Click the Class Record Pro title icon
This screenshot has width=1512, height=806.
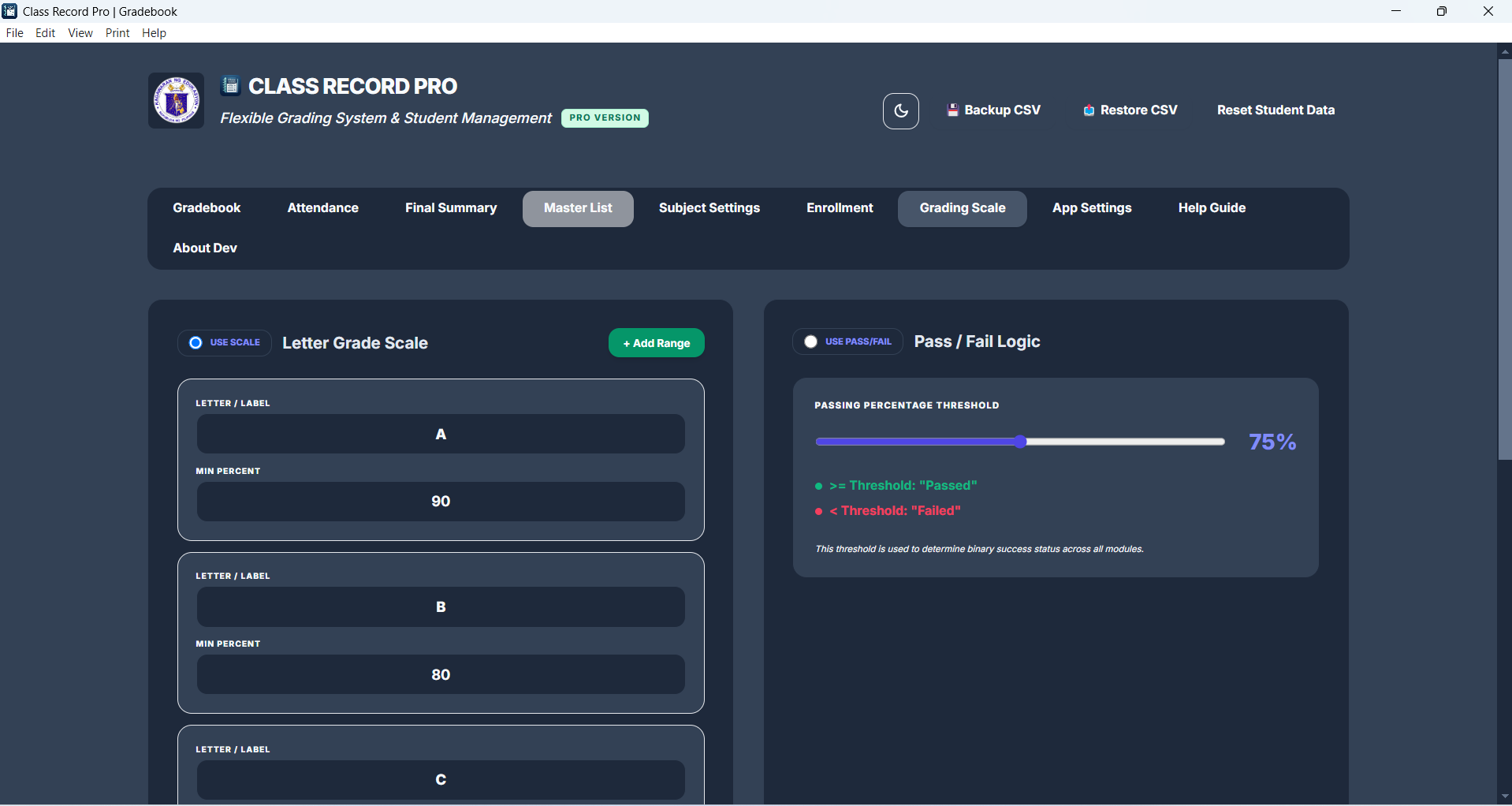tap(230, 85)
